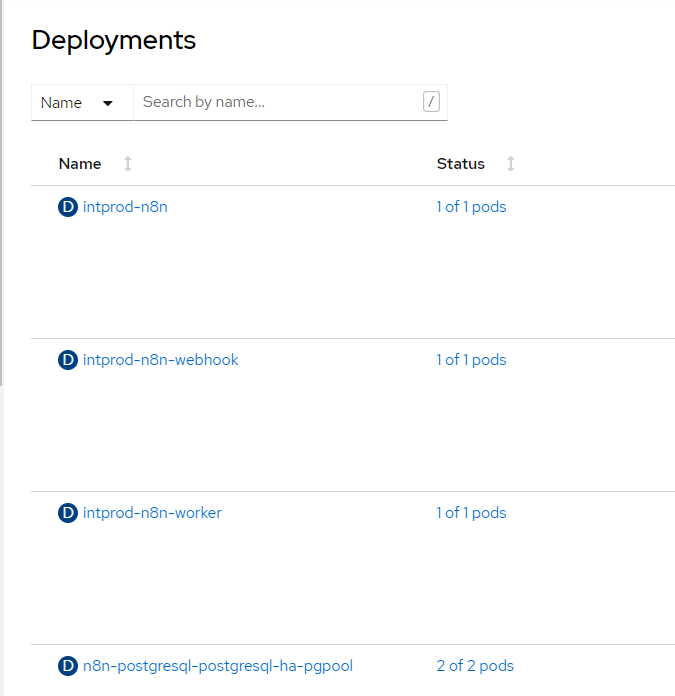View pods status of intprod-n8n-worker
This screenshot has height=696, width=675.
[471, 513]
